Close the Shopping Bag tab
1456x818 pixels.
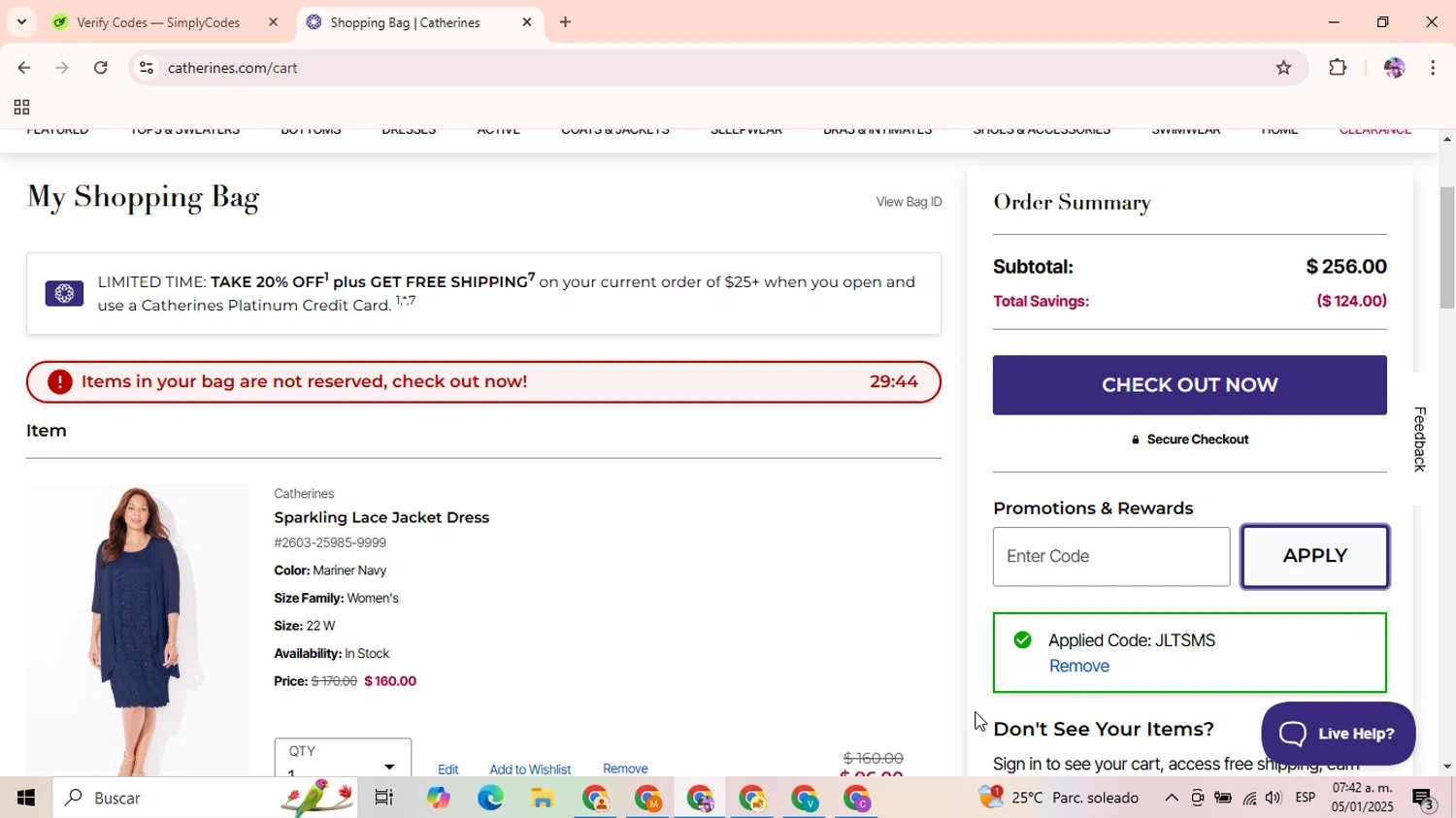(527, 22)
